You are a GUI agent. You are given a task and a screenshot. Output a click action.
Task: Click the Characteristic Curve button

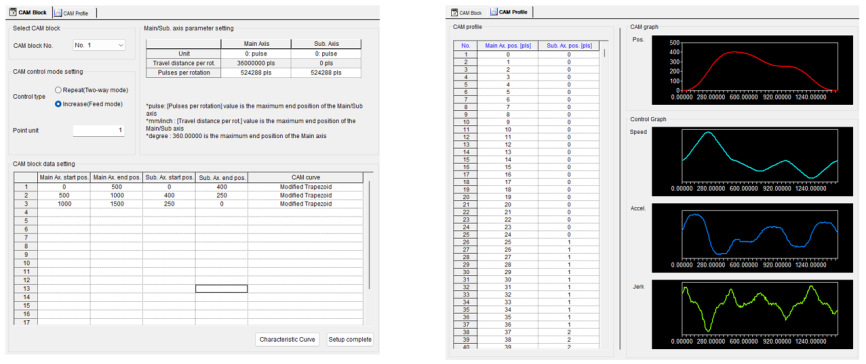tap(287, 339)
